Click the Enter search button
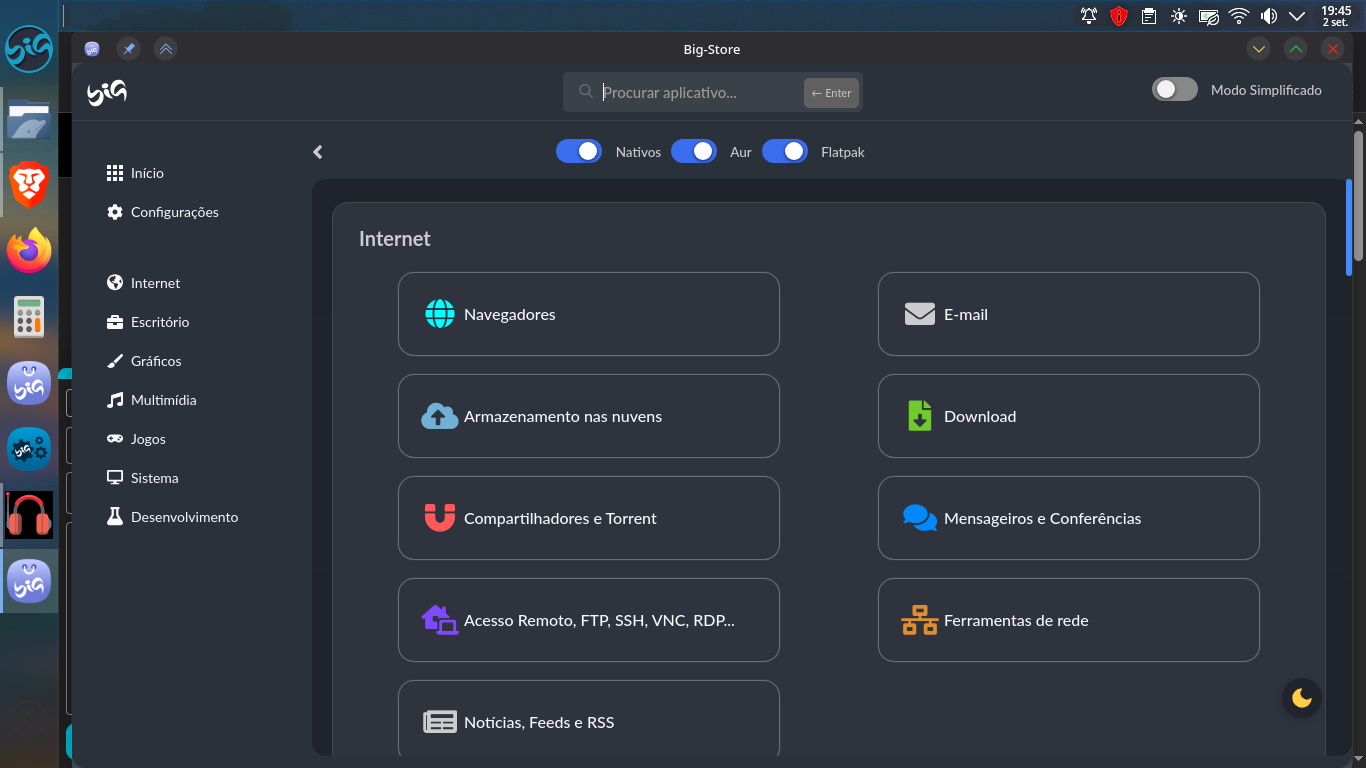 click(831, 93)
